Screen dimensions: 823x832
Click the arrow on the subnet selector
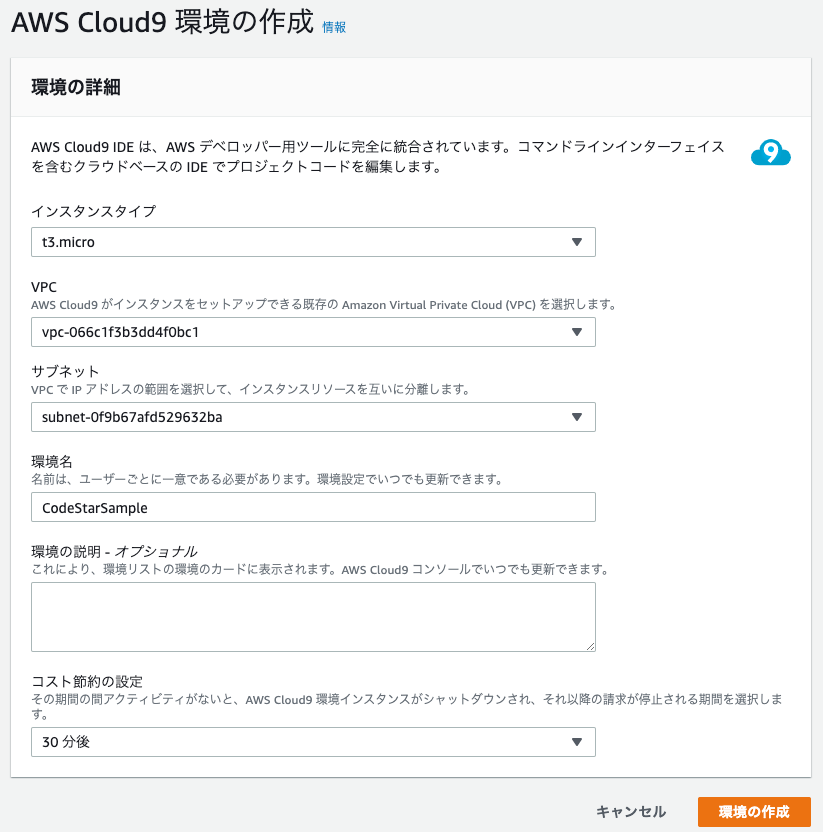click(x=577, y=417)
